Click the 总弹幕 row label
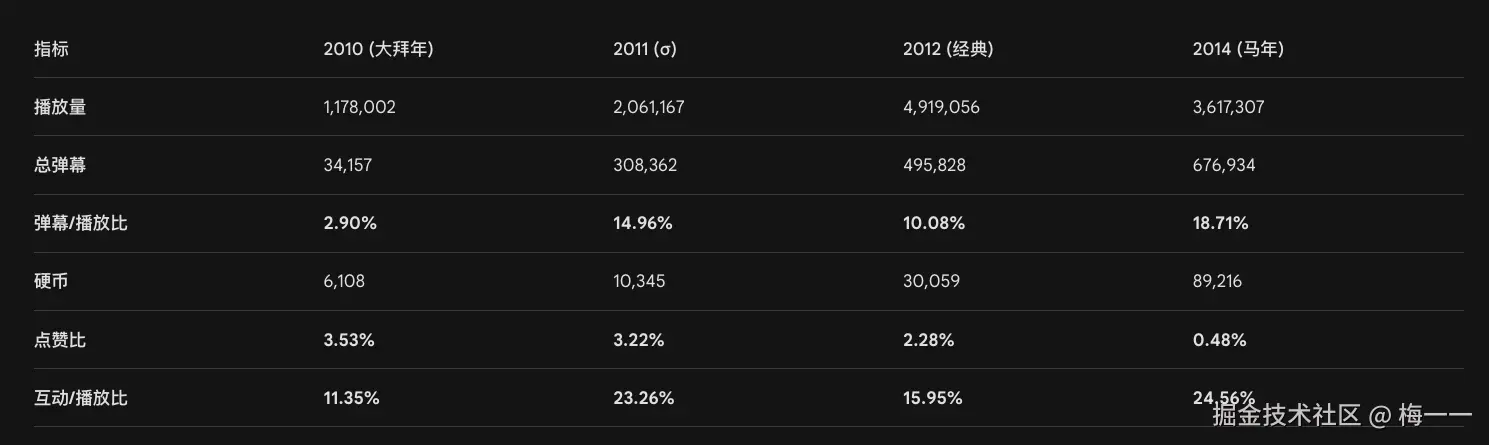Screen dimensions: 1489x445 [60, 165]
